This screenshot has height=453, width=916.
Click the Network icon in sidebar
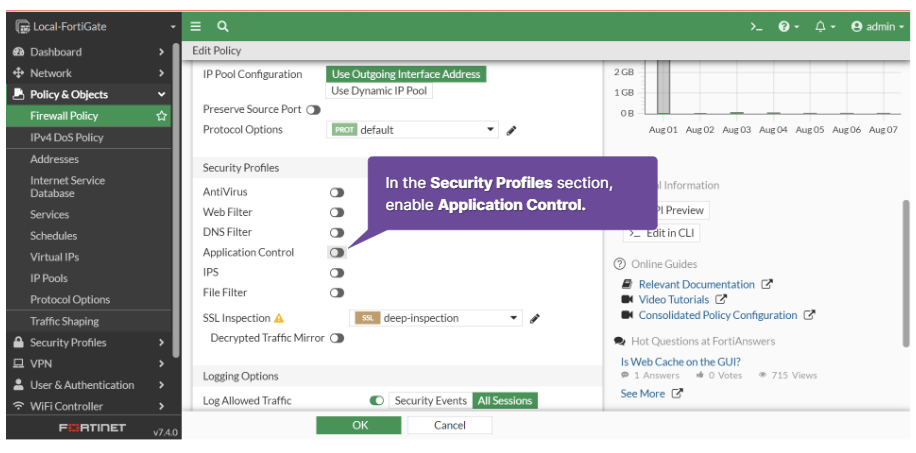point(18,73)
